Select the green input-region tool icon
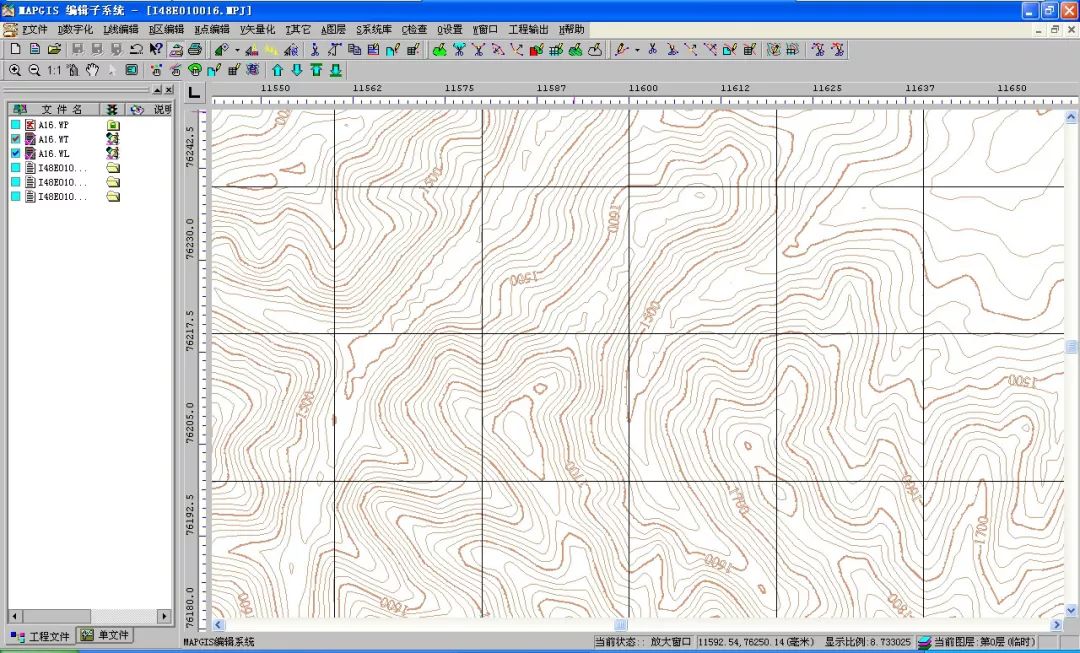The image size is (1080, 653). tap(439, 50)
